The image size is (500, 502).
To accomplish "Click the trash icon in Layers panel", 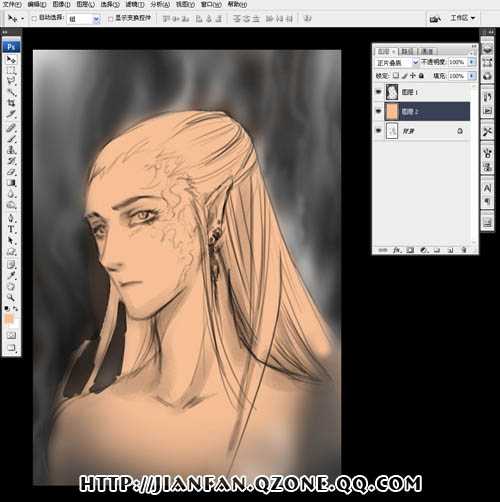I will click(464, 250).
